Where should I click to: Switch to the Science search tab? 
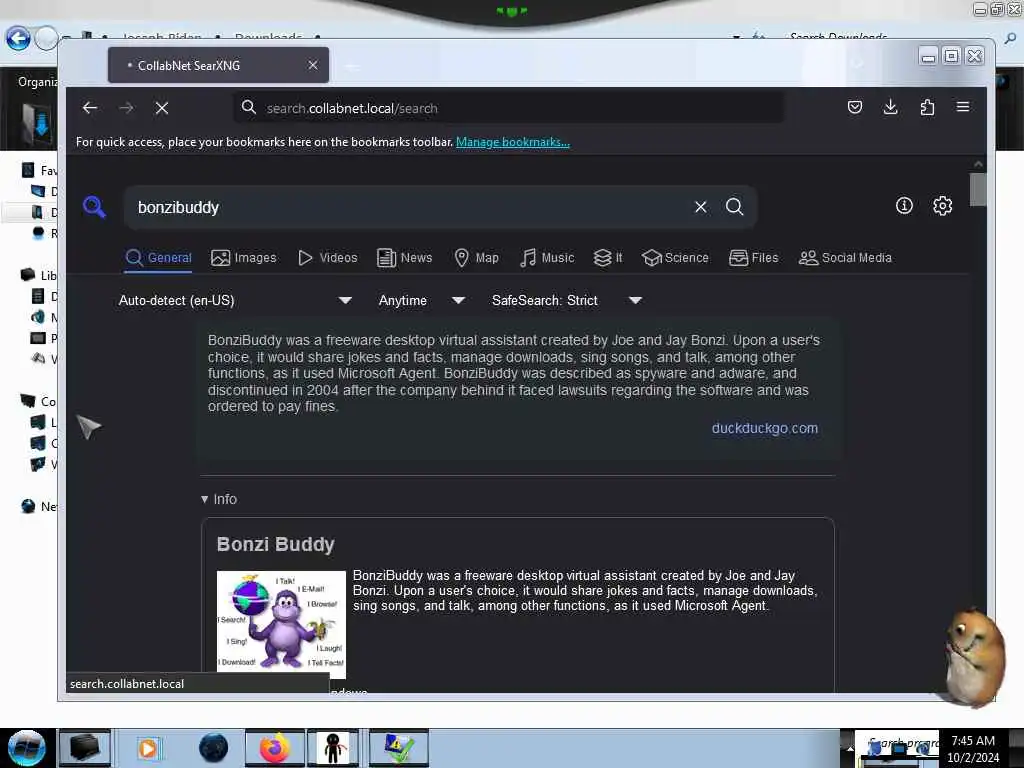(x=675, y=258)
